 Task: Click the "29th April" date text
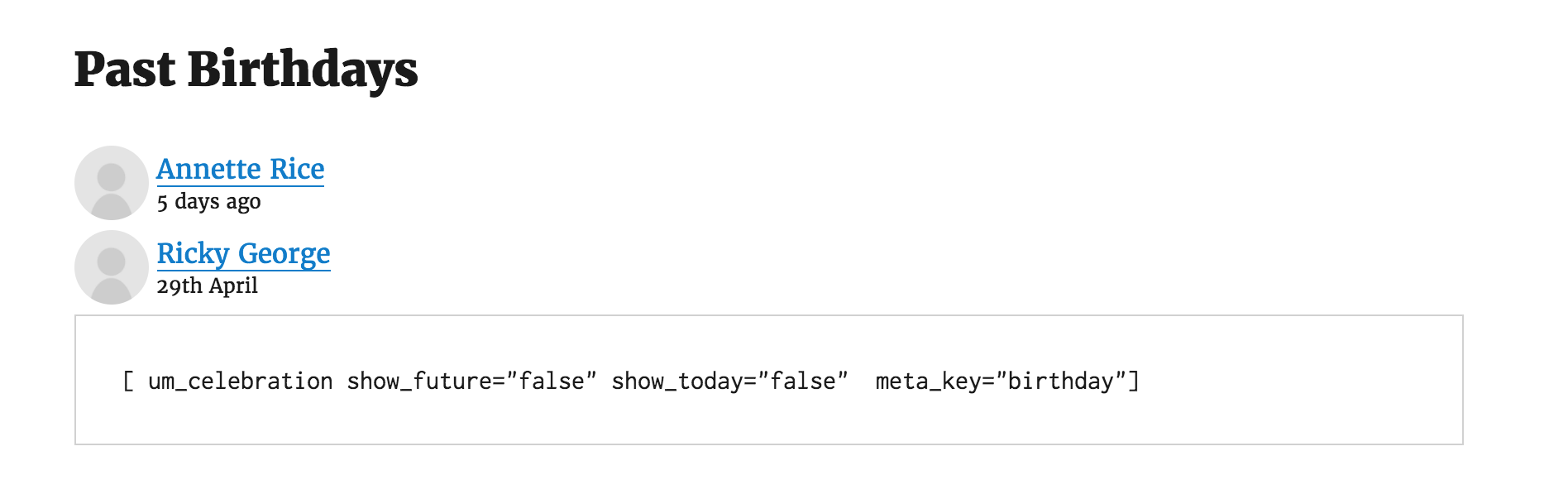click(207, 286)
